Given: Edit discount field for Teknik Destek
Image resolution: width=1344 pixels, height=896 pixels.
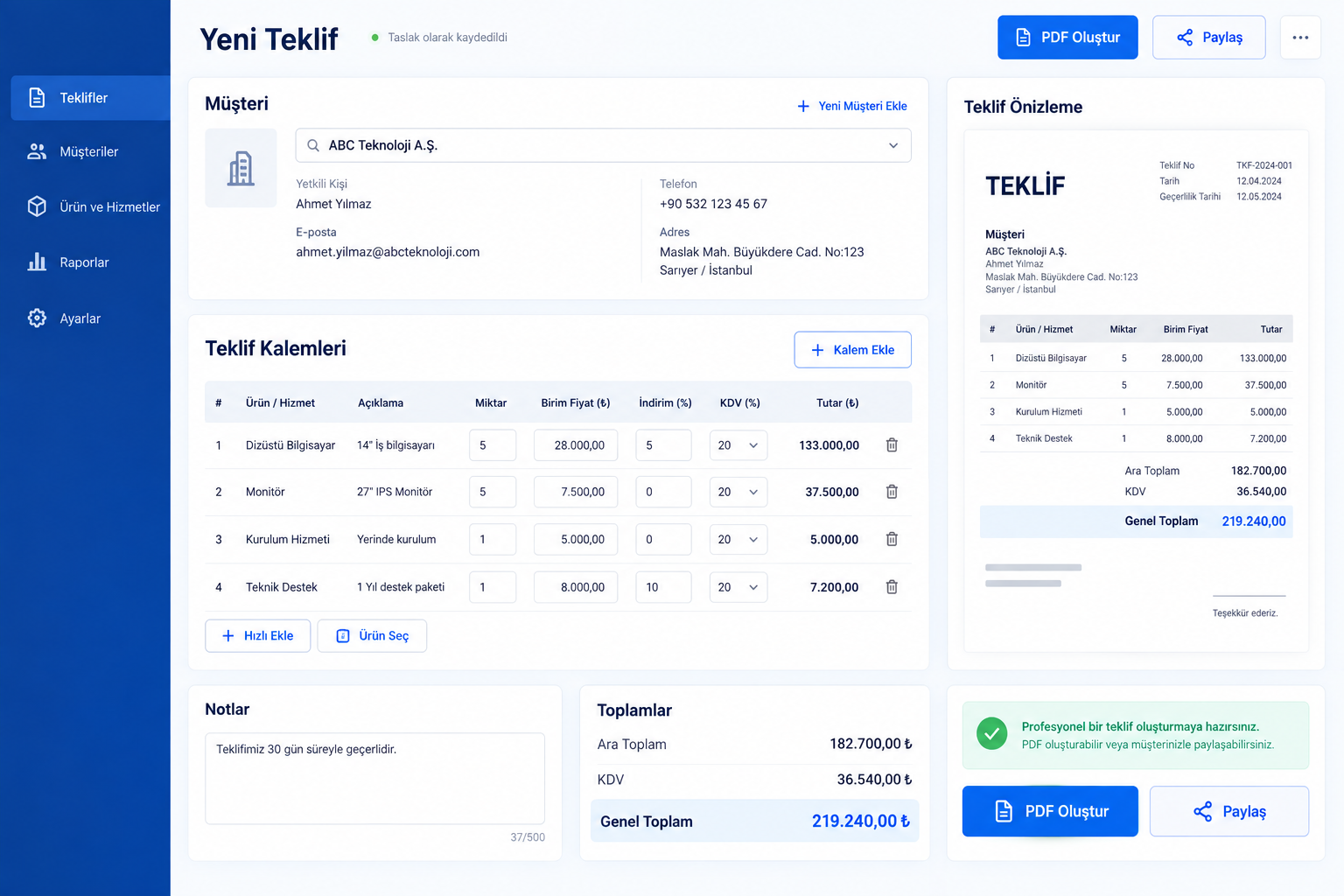Looking at the screenshot, I should 664,587.
